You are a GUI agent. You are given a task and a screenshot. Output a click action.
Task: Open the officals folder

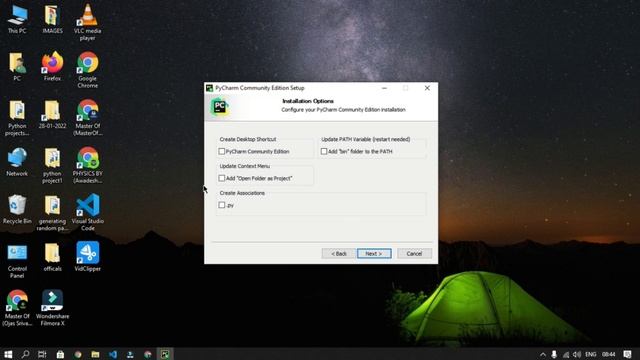pyautogui.click(x=52, y=257)
